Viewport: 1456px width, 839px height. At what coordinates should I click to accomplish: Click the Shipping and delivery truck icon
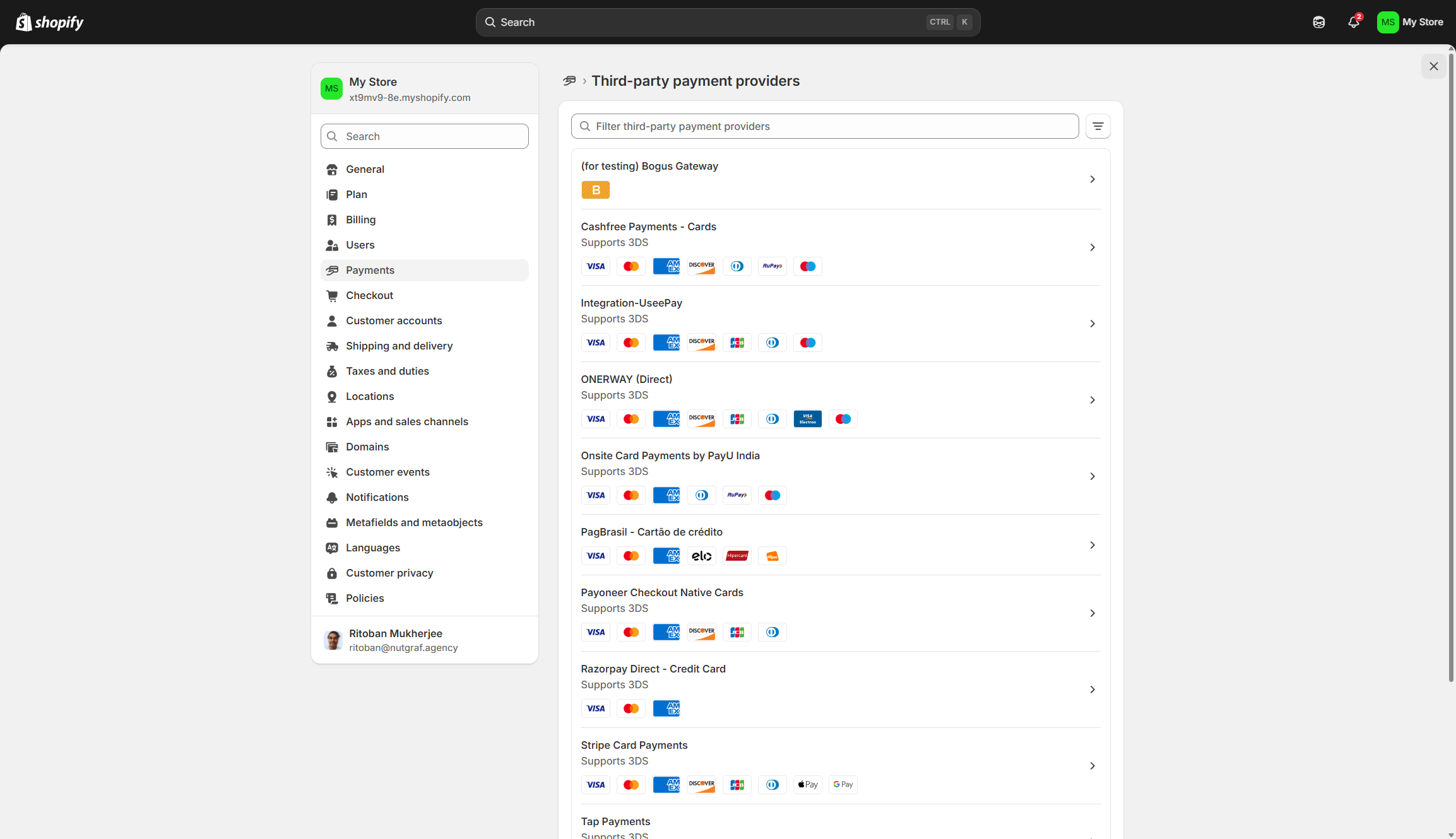coord(333,346)
